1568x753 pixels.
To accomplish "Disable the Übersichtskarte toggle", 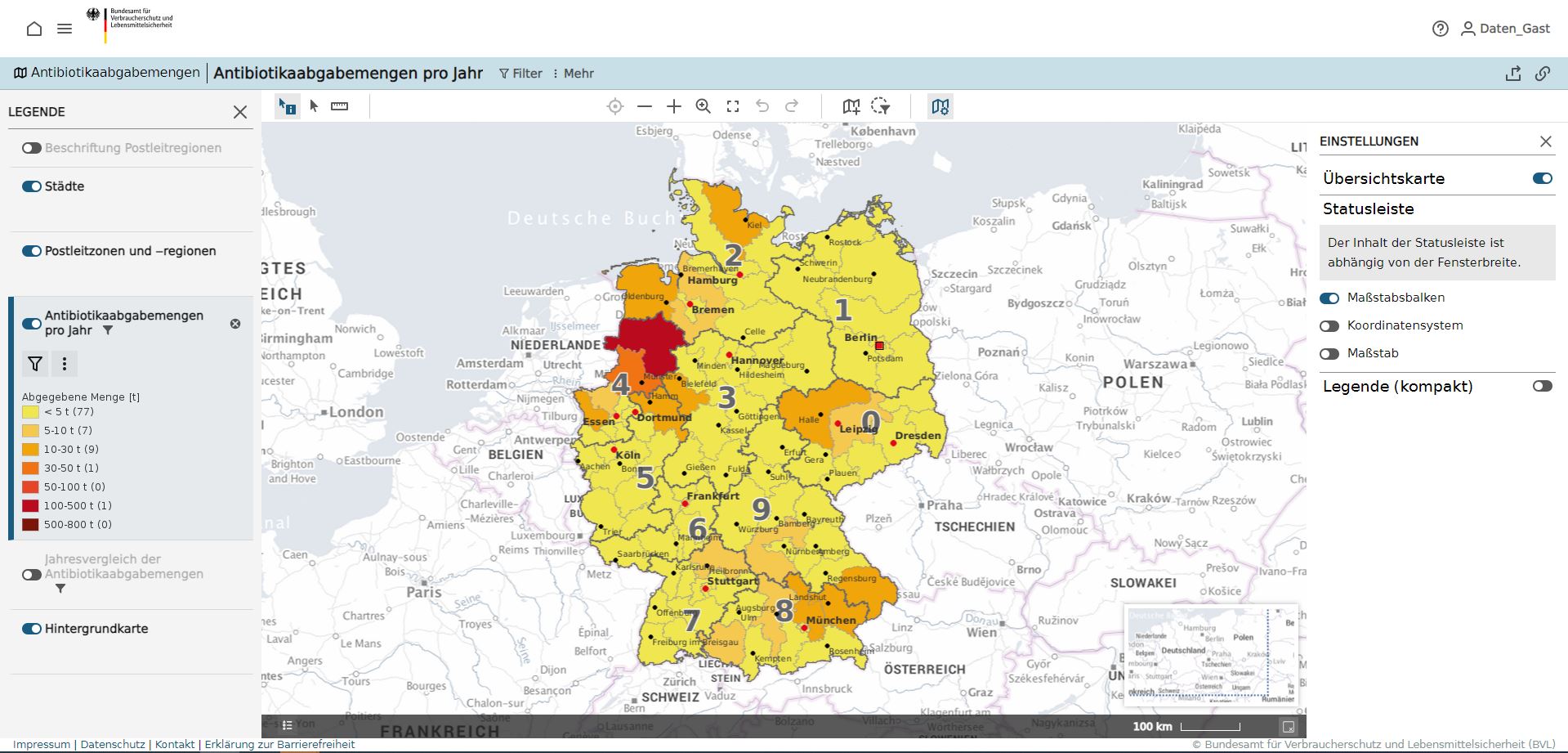I will click(x=1542, y=178).
